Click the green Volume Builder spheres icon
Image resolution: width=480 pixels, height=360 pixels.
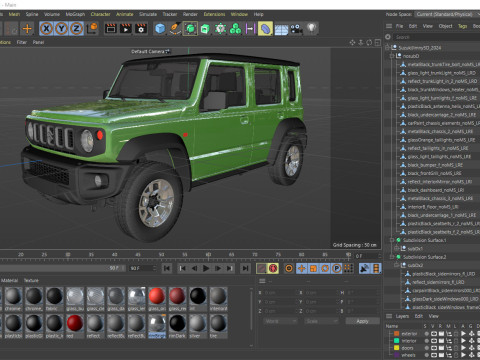235,29
